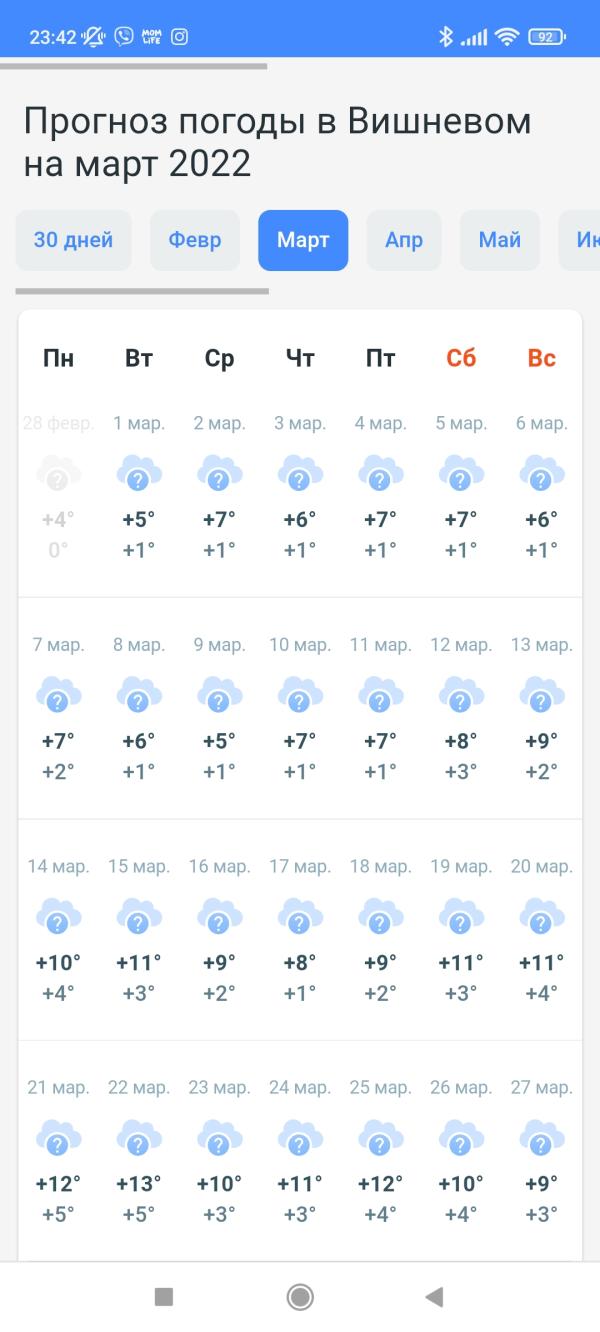Open Instagram notification in status bar

pos(179,37)
